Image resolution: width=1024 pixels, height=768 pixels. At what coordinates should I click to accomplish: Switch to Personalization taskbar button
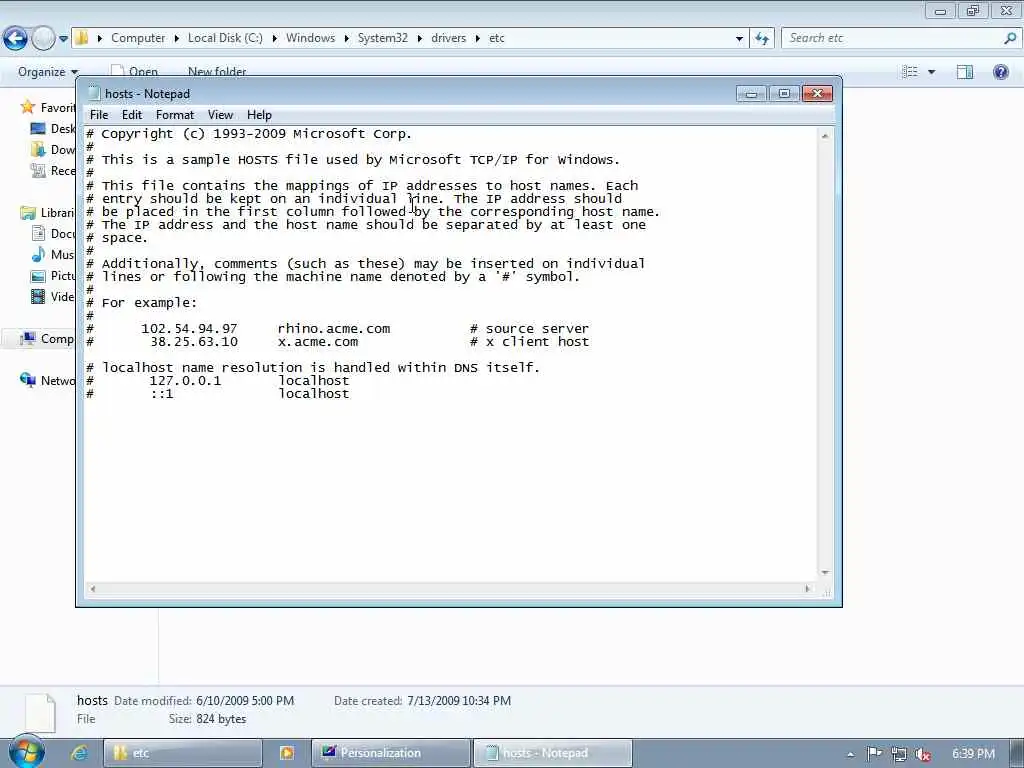tap(391, 753)
